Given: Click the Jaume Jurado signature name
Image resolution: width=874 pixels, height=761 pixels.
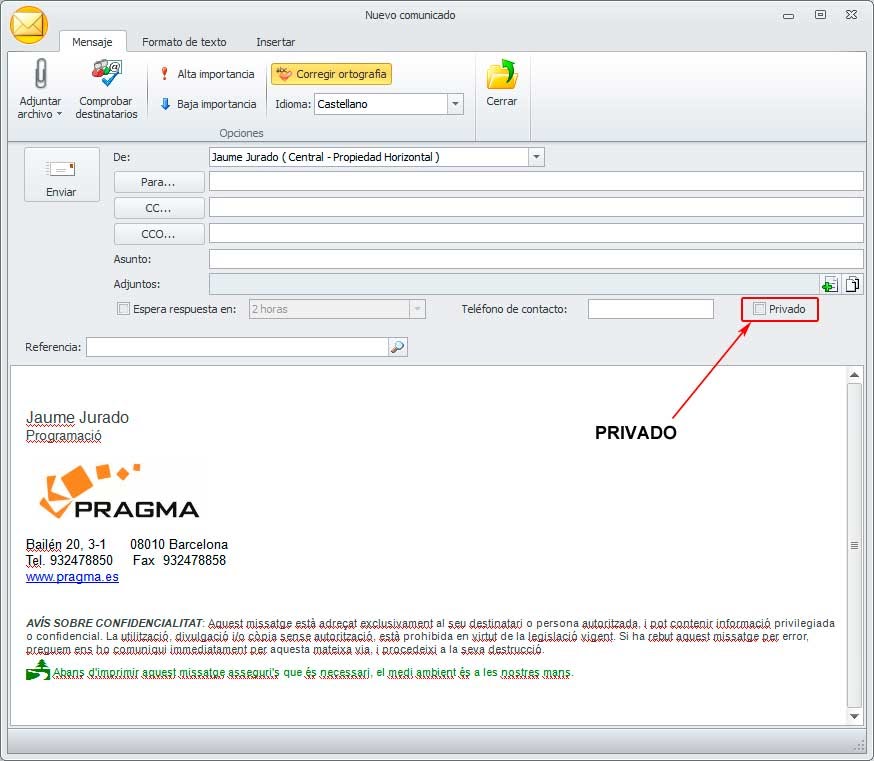Looking at the screenshot, I should [x=77, y=417].
